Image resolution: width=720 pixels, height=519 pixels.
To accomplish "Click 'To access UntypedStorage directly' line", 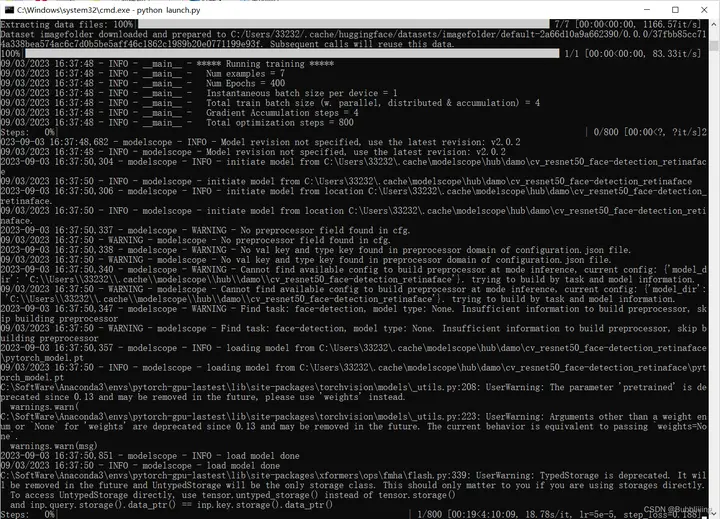I will coord(233,495).
